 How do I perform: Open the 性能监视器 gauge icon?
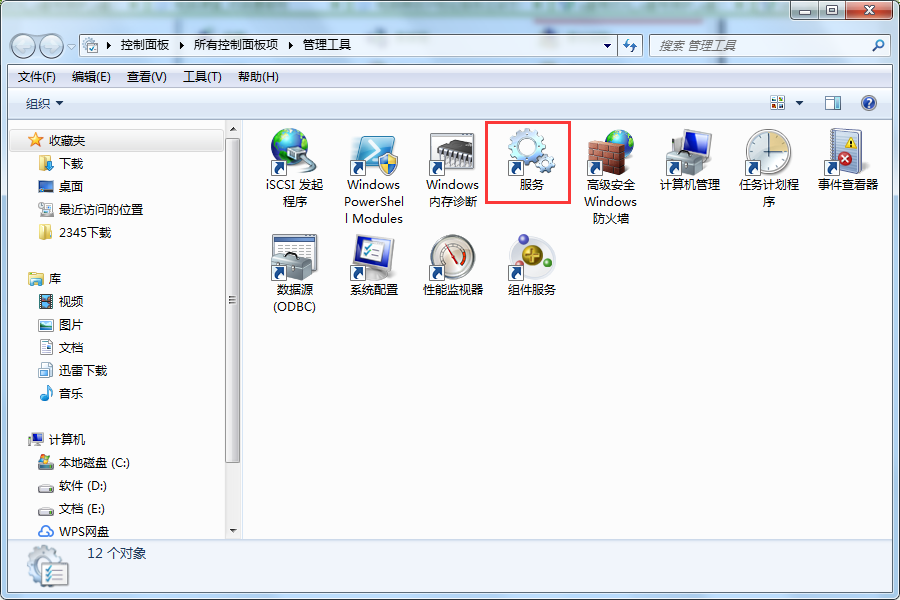click(452, 258)
